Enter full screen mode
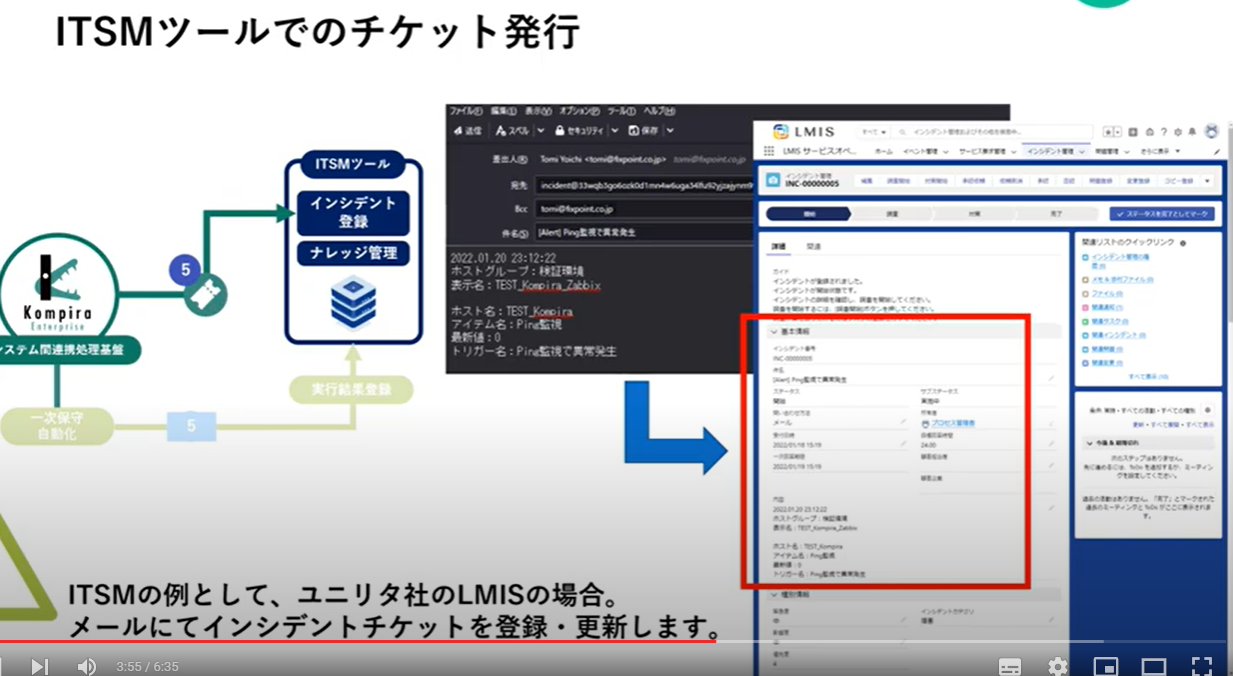This screenshot has width=1233, height=676. tap(1201, 666)
